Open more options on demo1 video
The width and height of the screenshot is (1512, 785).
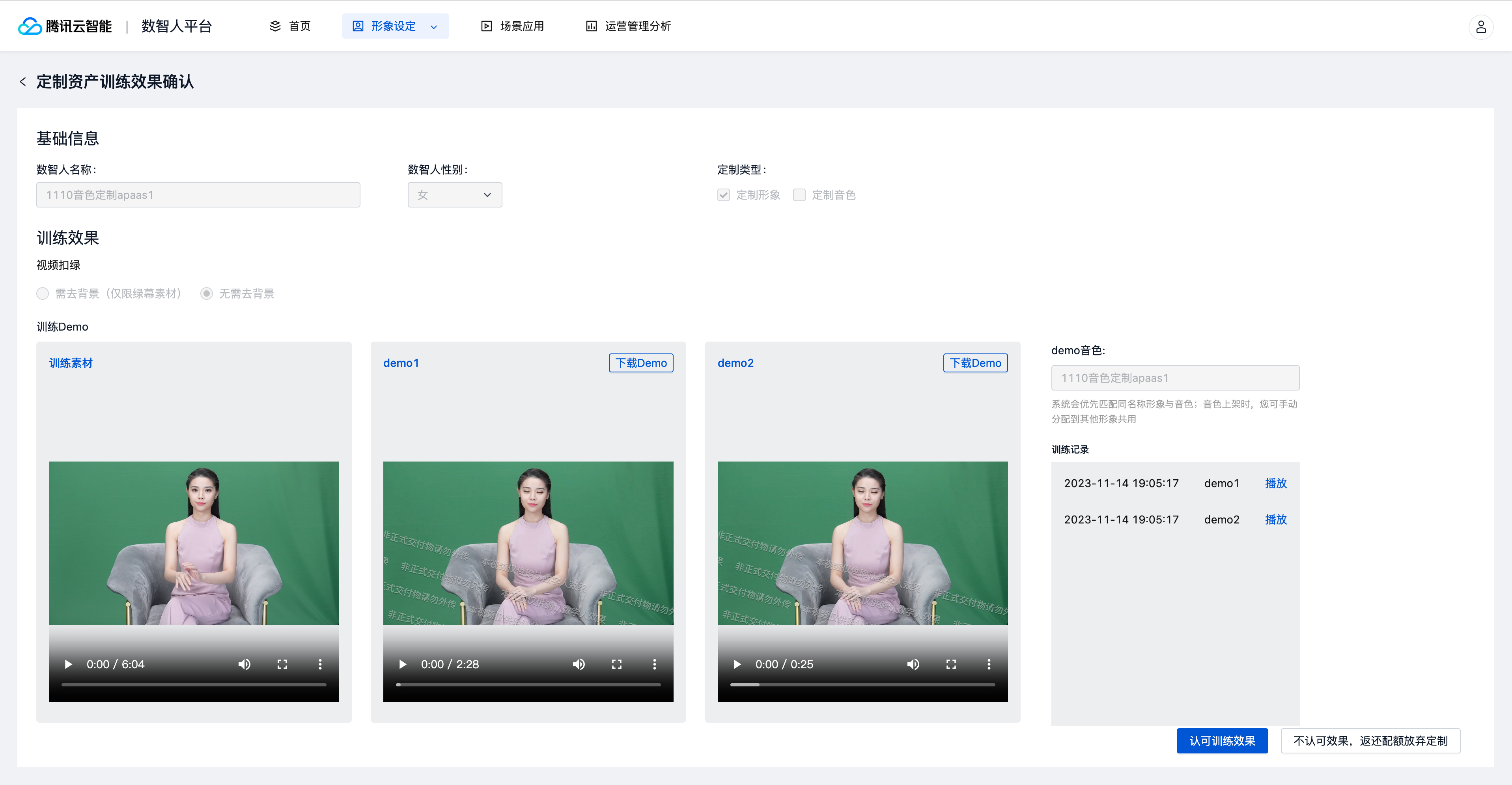point(655,664)
